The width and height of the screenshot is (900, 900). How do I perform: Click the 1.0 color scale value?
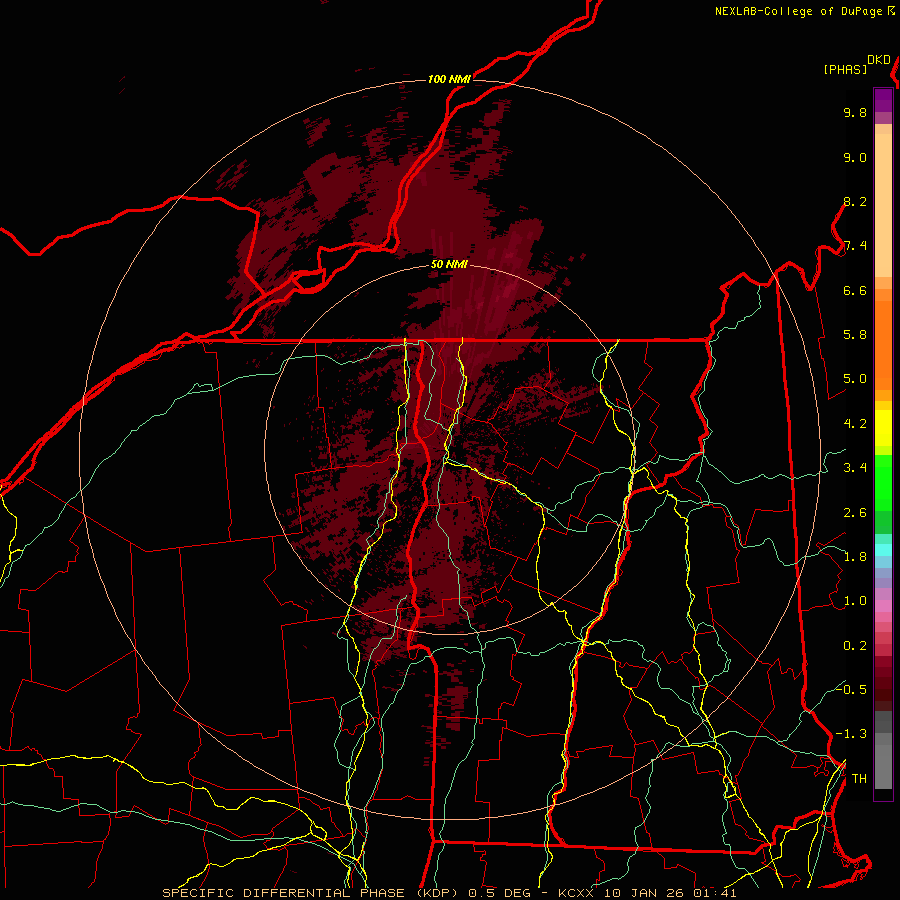pos(855,601)
